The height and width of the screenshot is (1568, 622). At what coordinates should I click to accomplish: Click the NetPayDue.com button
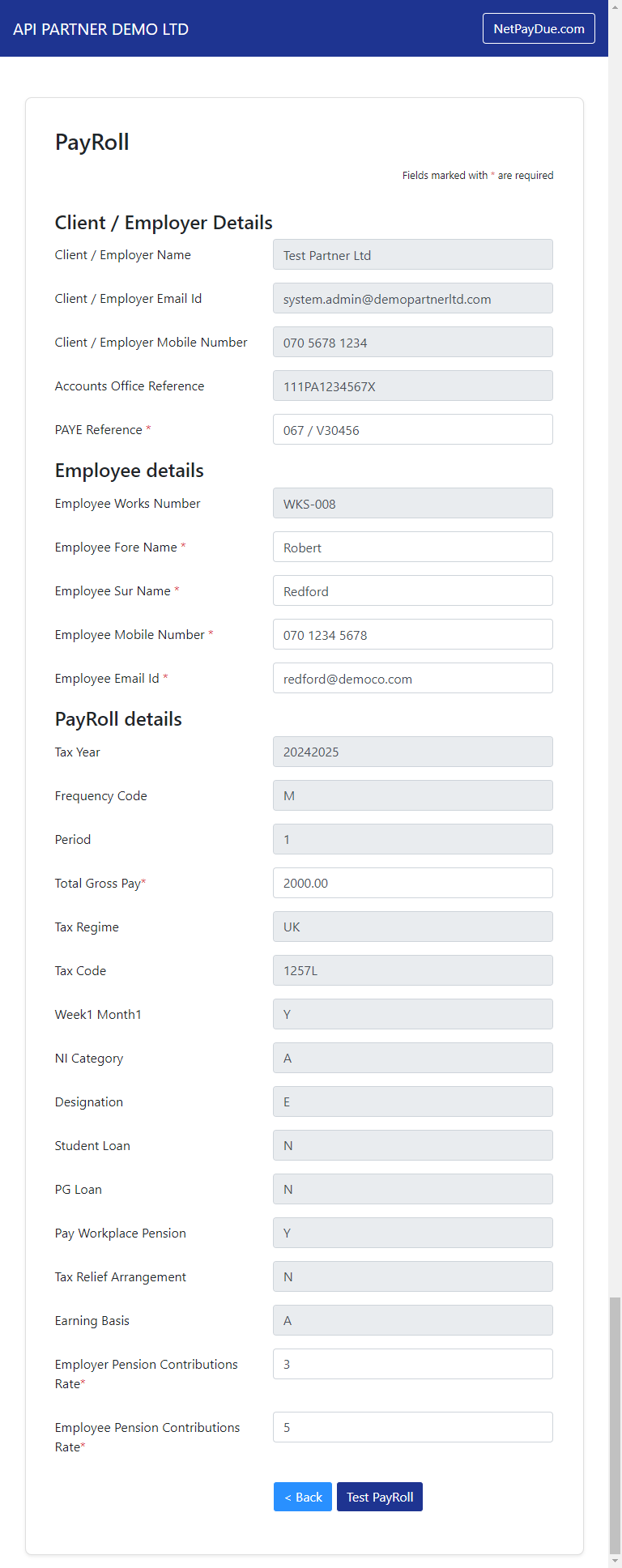tap(539, 28)
